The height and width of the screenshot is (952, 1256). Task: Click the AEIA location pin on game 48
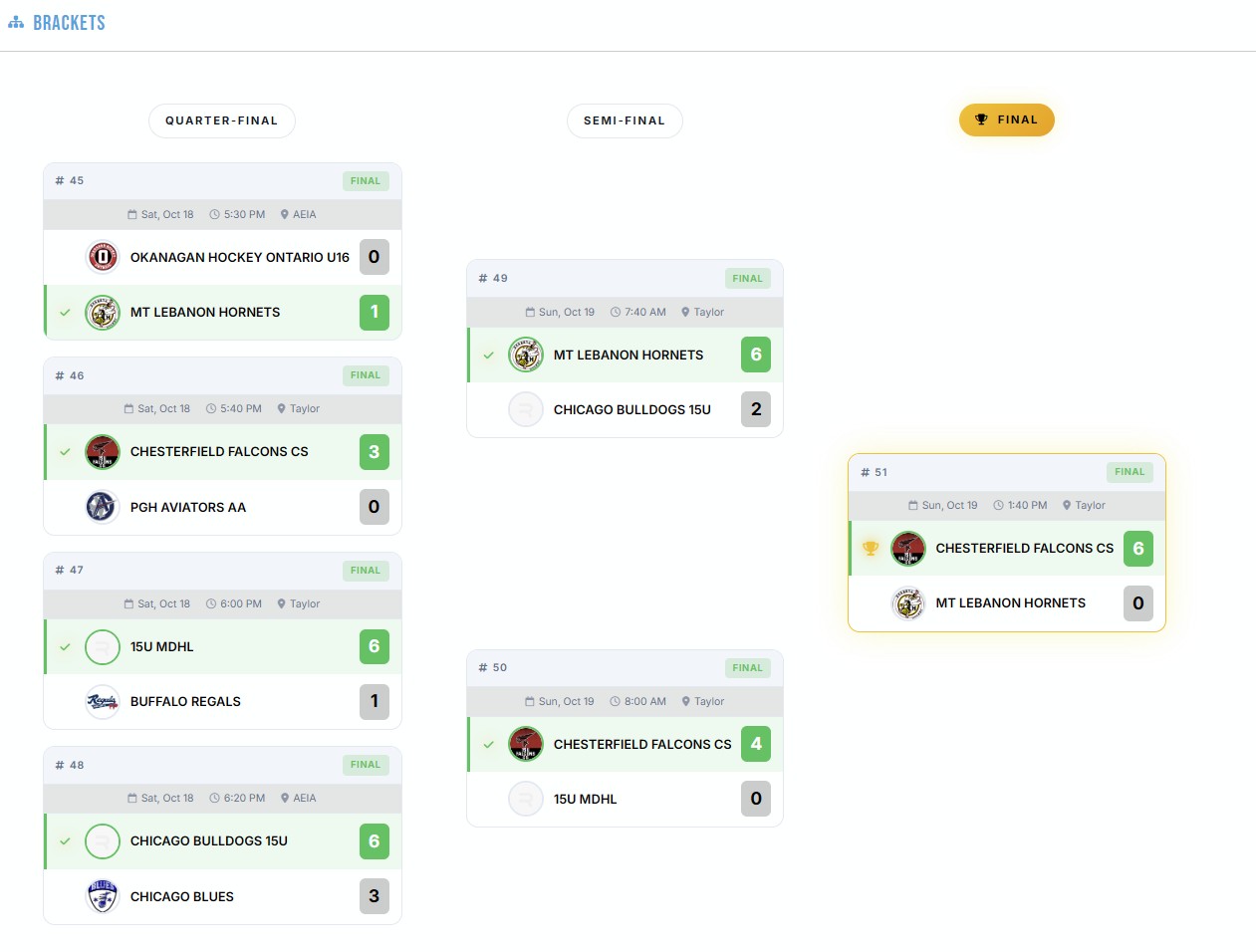coord(284,798)
